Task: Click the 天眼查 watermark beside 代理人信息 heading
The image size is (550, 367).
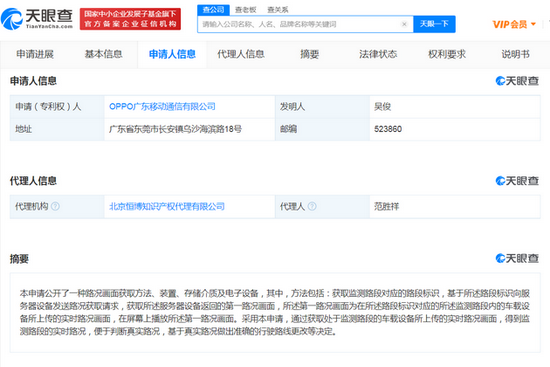Action: (x=517, y=181)
